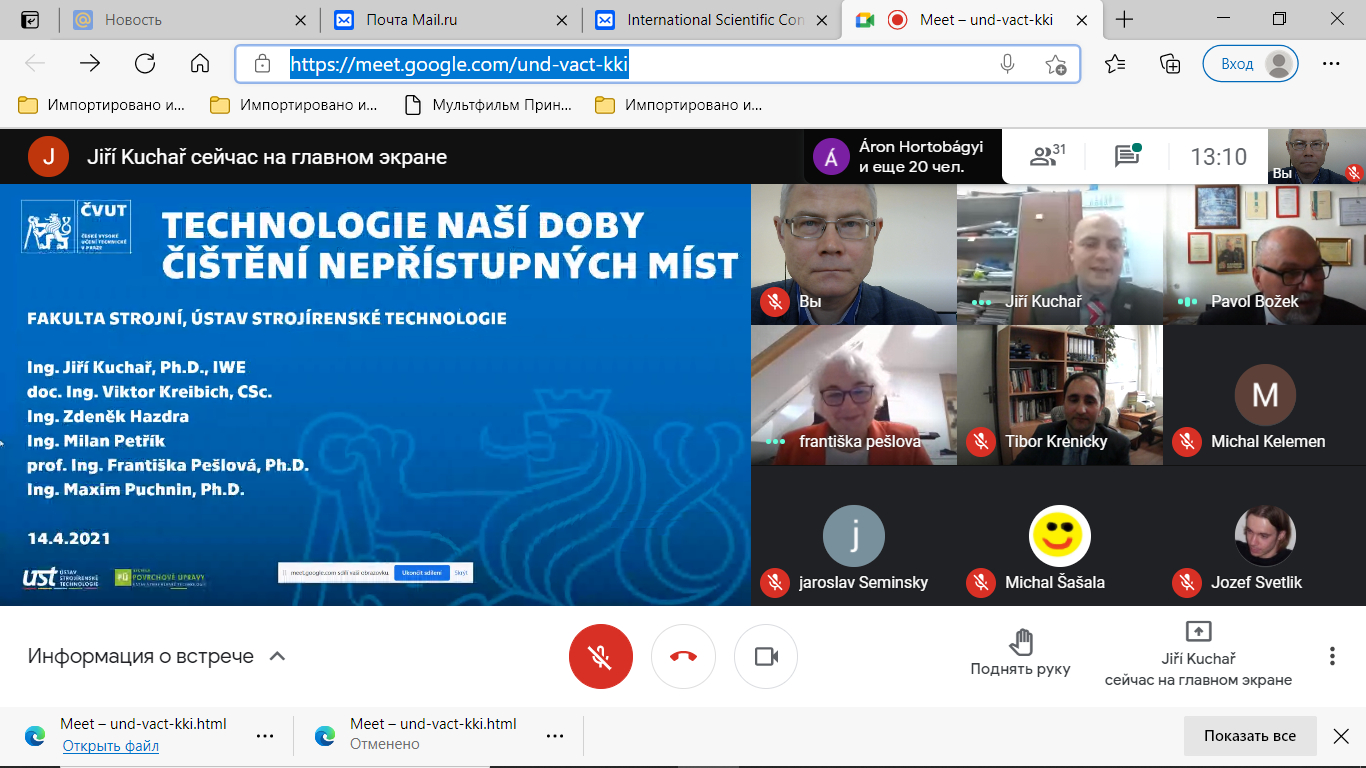Screen dimensions: 1366x768
Task: Leave the call with hang-up button
Action: click(x=683, y=656)
